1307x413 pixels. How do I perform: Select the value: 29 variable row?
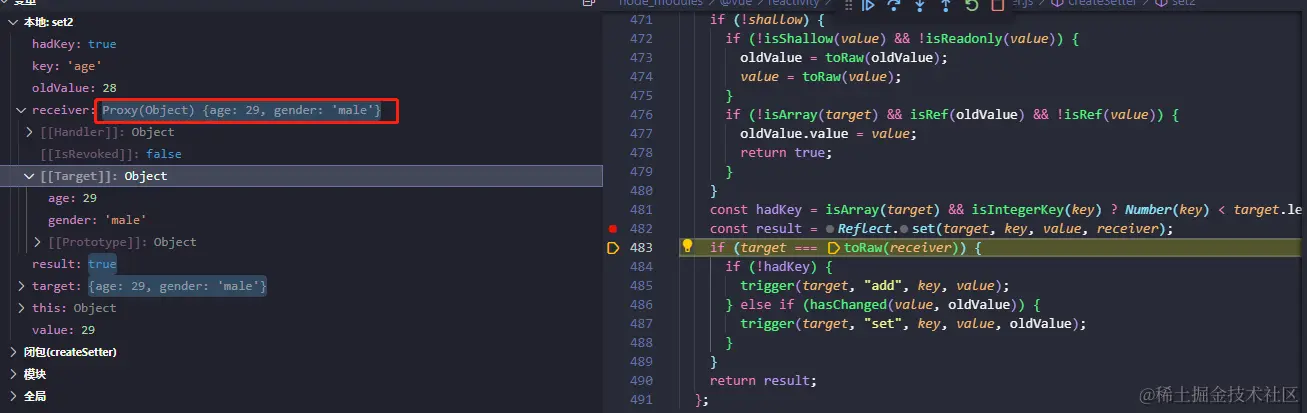pos(301,330)
